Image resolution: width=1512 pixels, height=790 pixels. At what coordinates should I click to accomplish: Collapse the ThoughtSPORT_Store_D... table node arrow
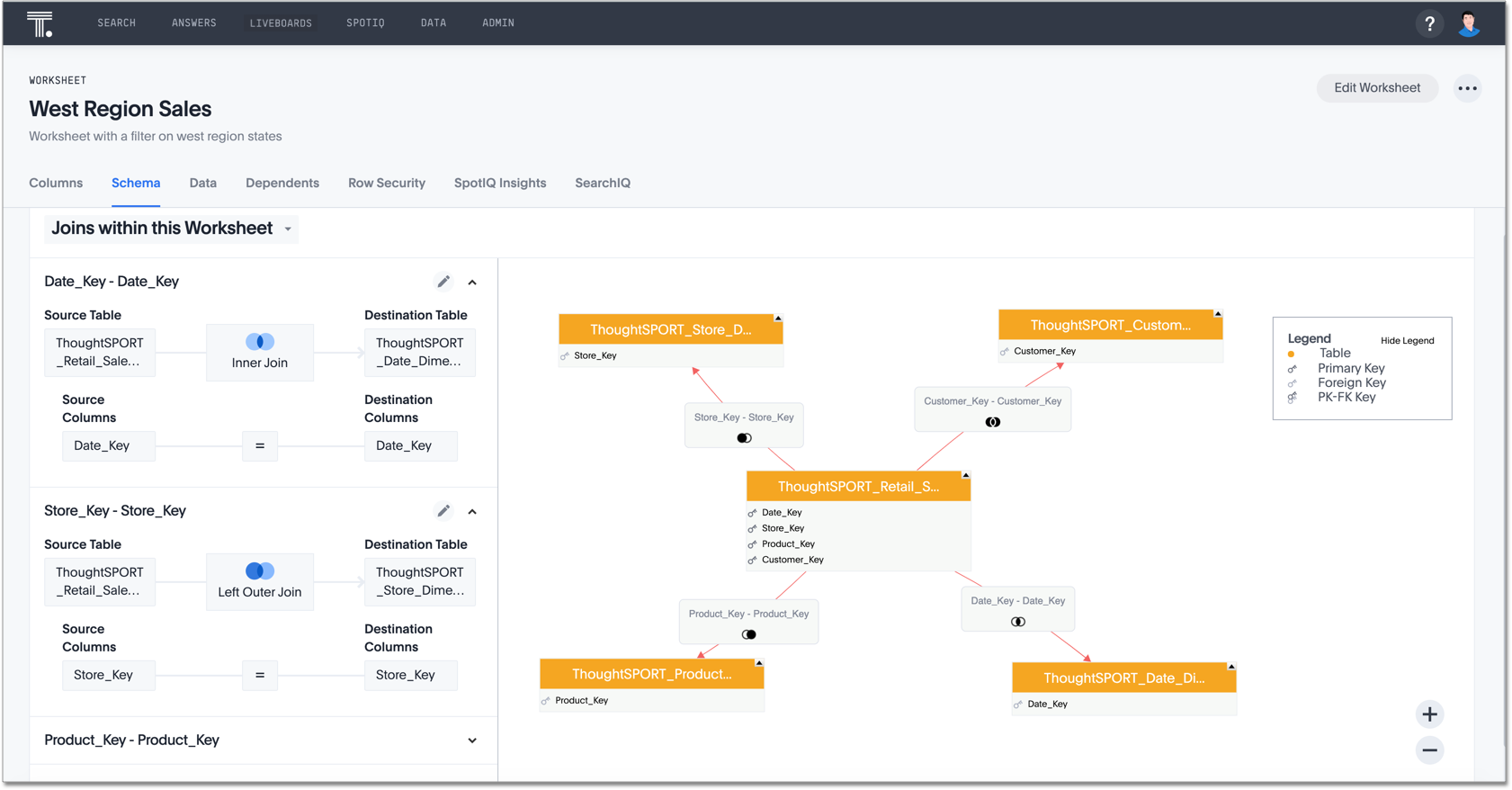point(778,319)
